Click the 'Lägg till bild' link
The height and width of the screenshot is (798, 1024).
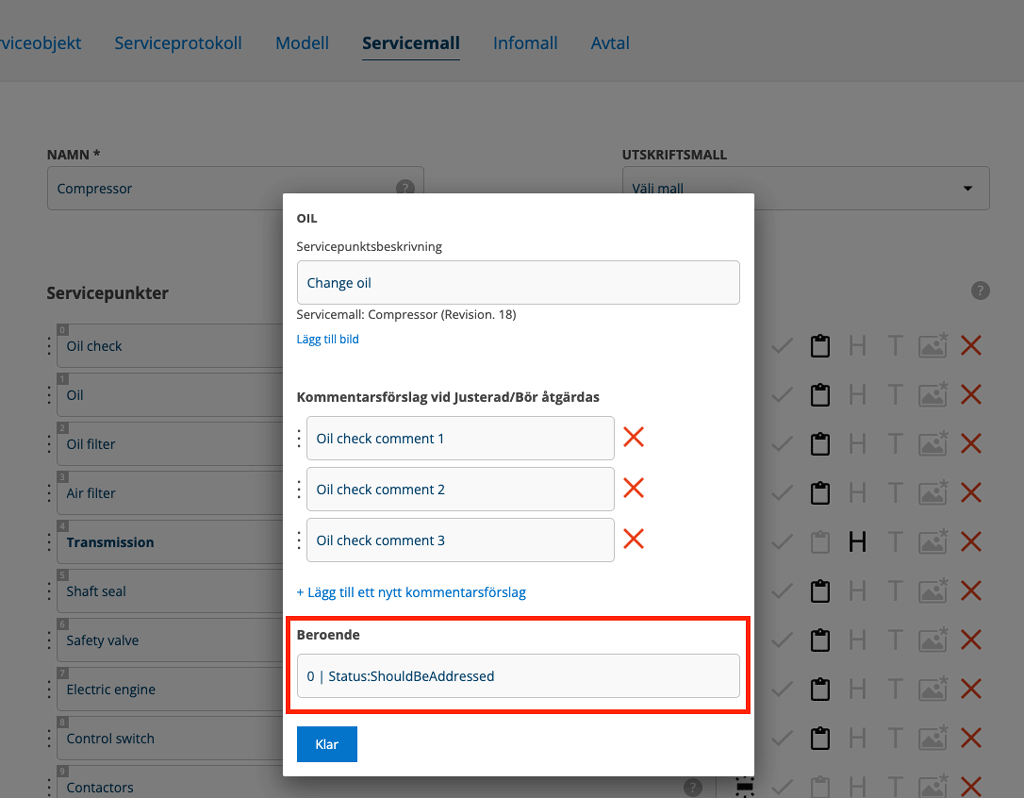click(327, 339)
